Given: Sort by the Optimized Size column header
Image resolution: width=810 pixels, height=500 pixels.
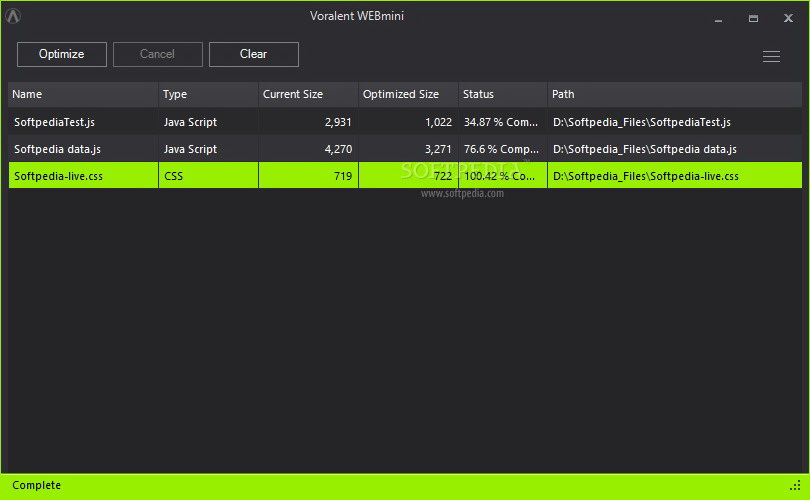Looking at the screenshot, I should 408,94.
